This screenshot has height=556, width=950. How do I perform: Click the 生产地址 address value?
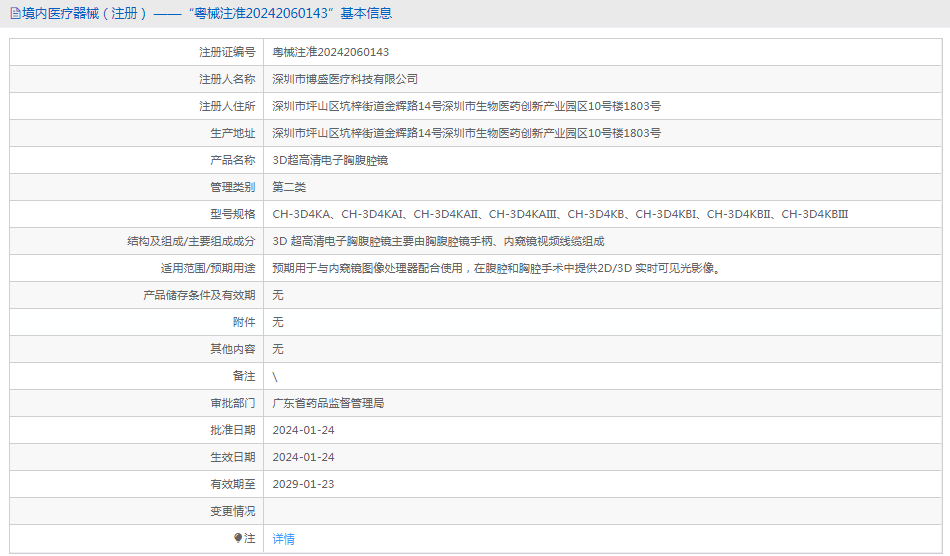pos(467,133)
